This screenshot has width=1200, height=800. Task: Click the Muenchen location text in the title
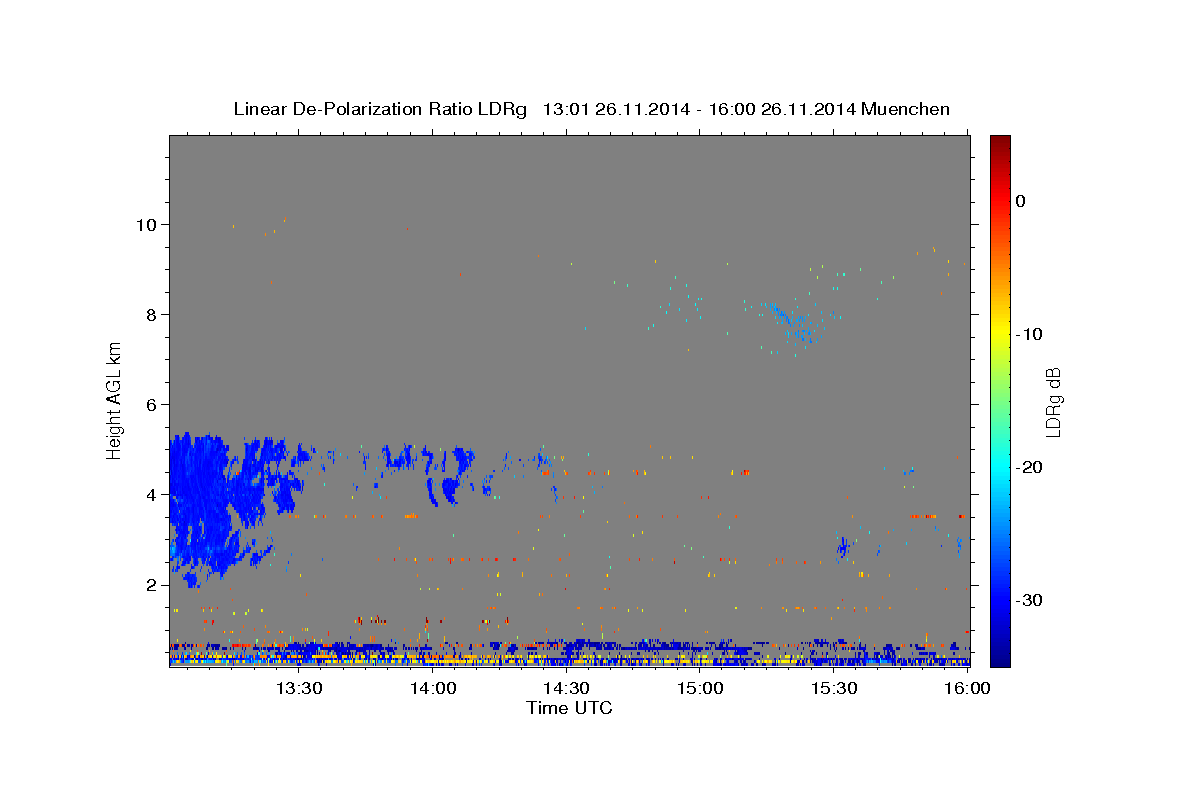click(905, 109)
